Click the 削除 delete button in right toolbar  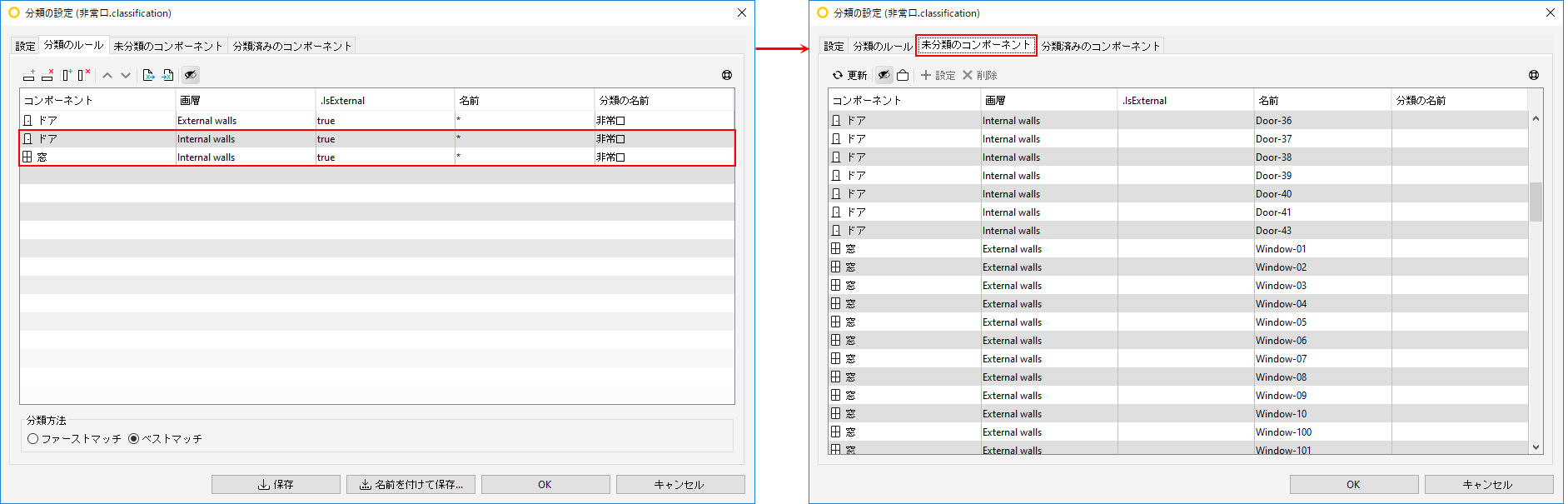tap(979, 75)
